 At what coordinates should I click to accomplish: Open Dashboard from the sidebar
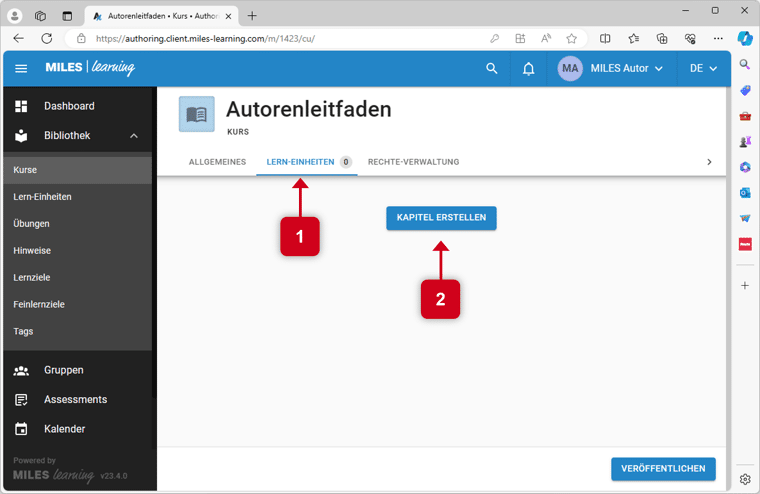69,106
